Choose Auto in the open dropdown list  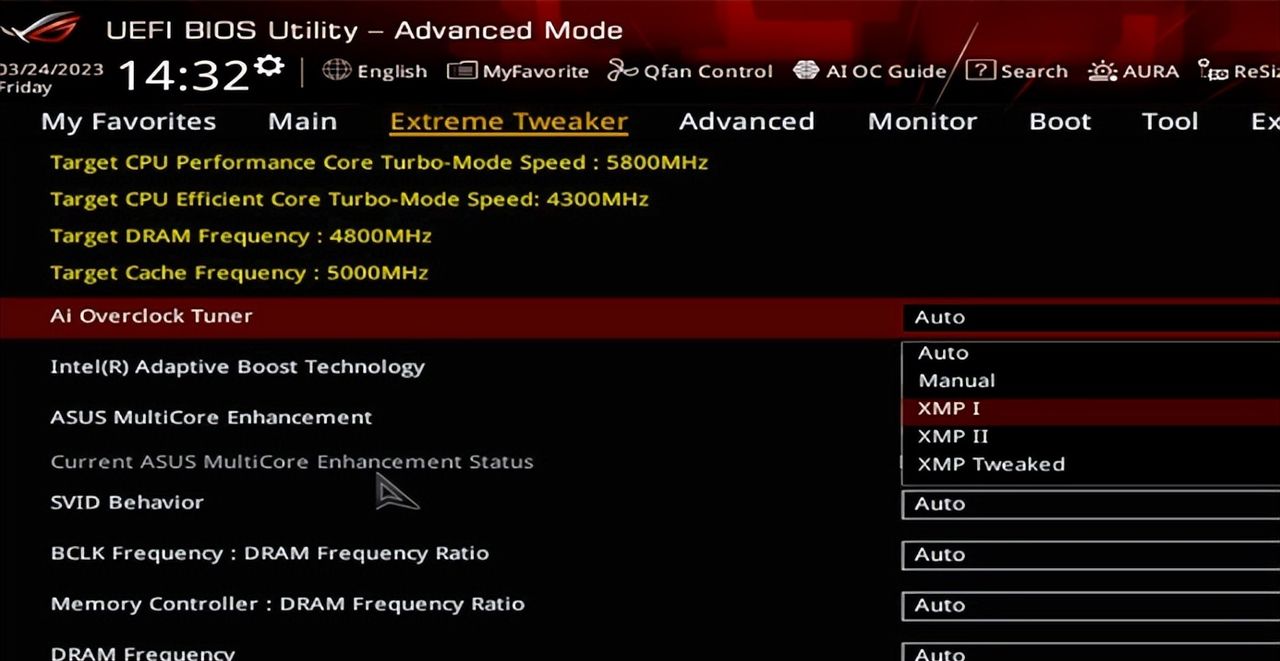[x=1090, y=352]
